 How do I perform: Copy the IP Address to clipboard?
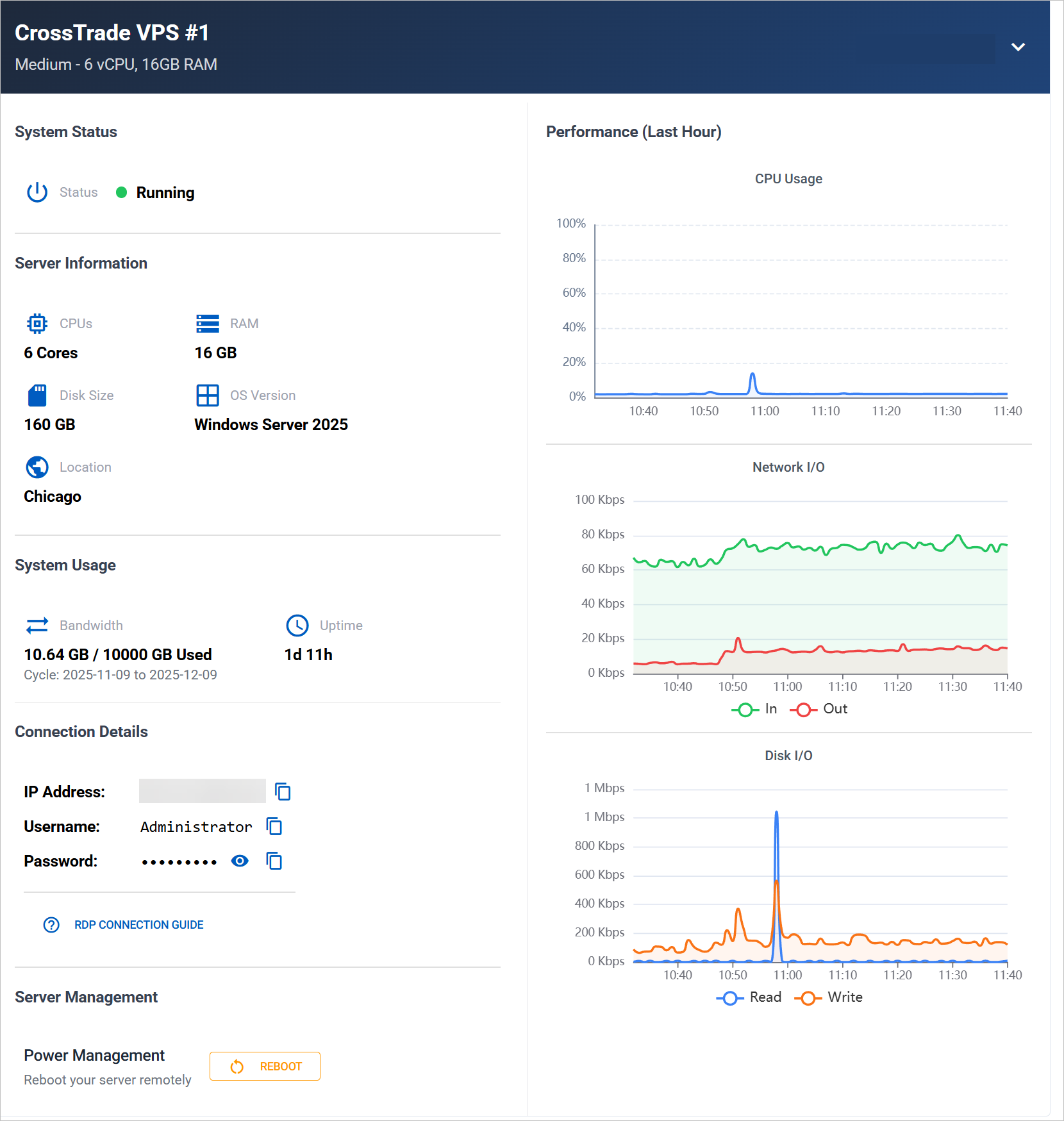[x=283, y=792]
